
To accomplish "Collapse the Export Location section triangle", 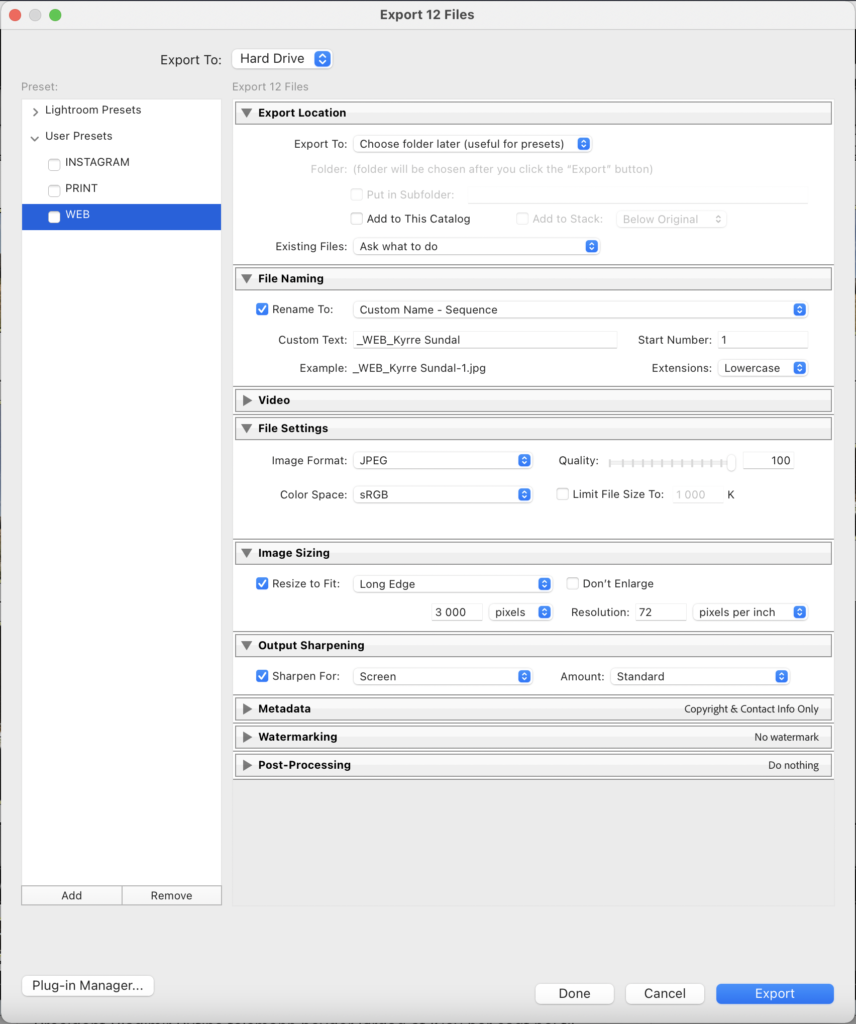I will (247, 113).
